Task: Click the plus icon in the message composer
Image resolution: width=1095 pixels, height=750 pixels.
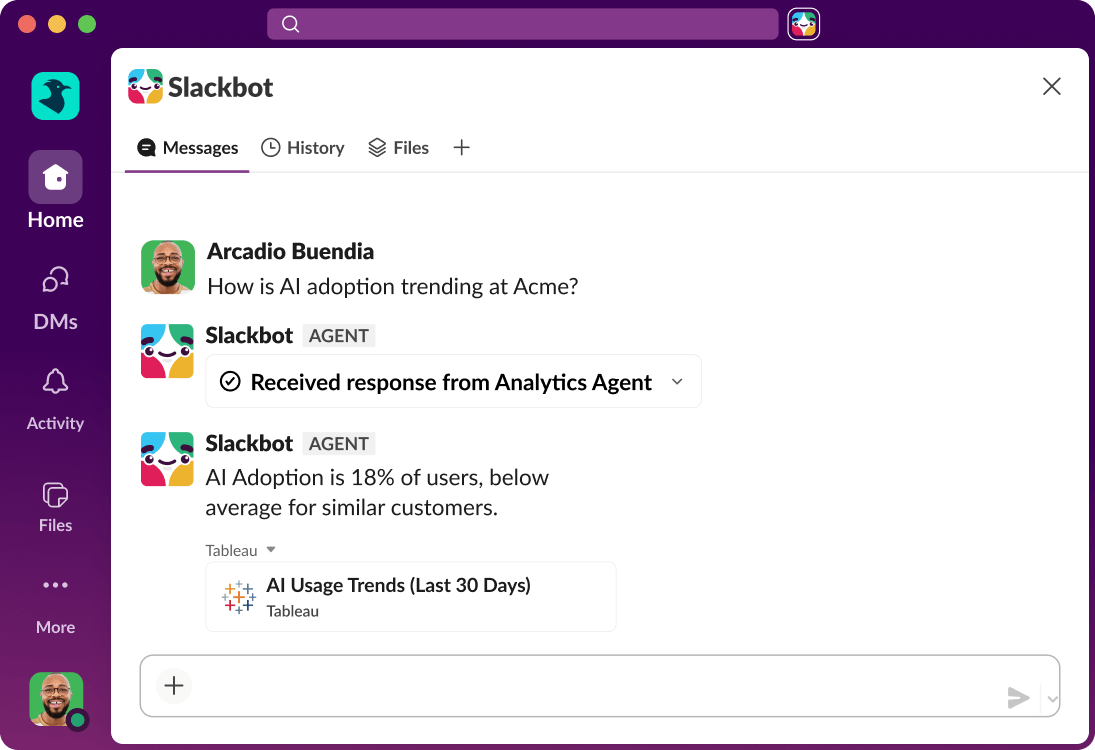Action: (x=173, y=686)
